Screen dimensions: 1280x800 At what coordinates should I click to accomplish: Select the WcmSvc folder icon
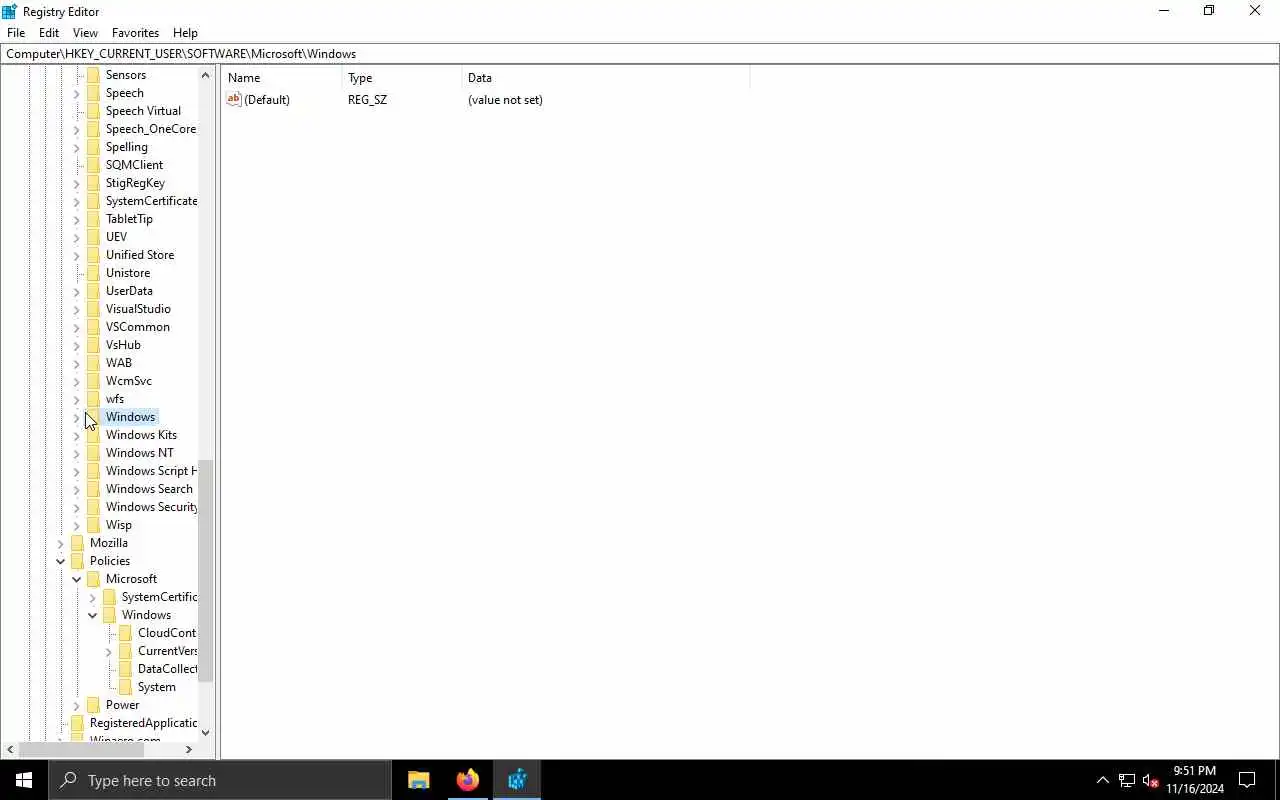(94, 381)
